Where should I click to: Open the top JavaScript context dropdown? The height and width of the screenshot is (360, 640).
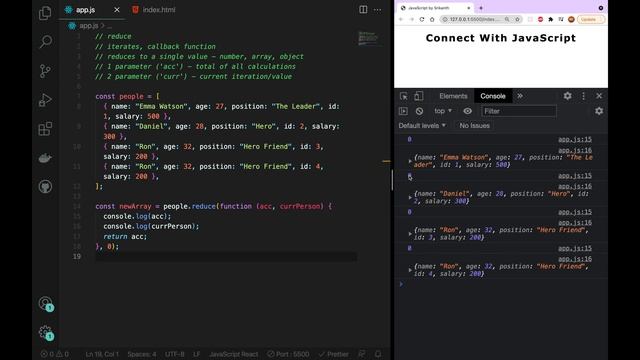[443, 111]
